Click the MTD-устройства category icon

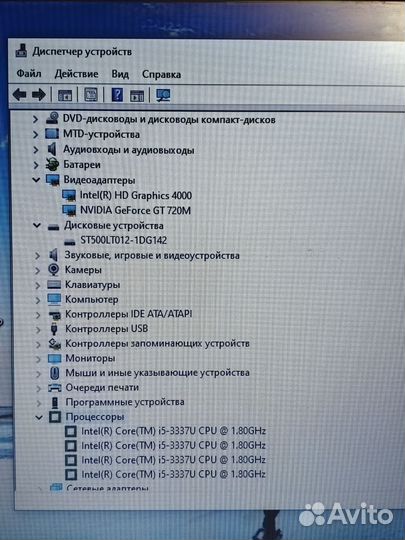tap(52, 134)
